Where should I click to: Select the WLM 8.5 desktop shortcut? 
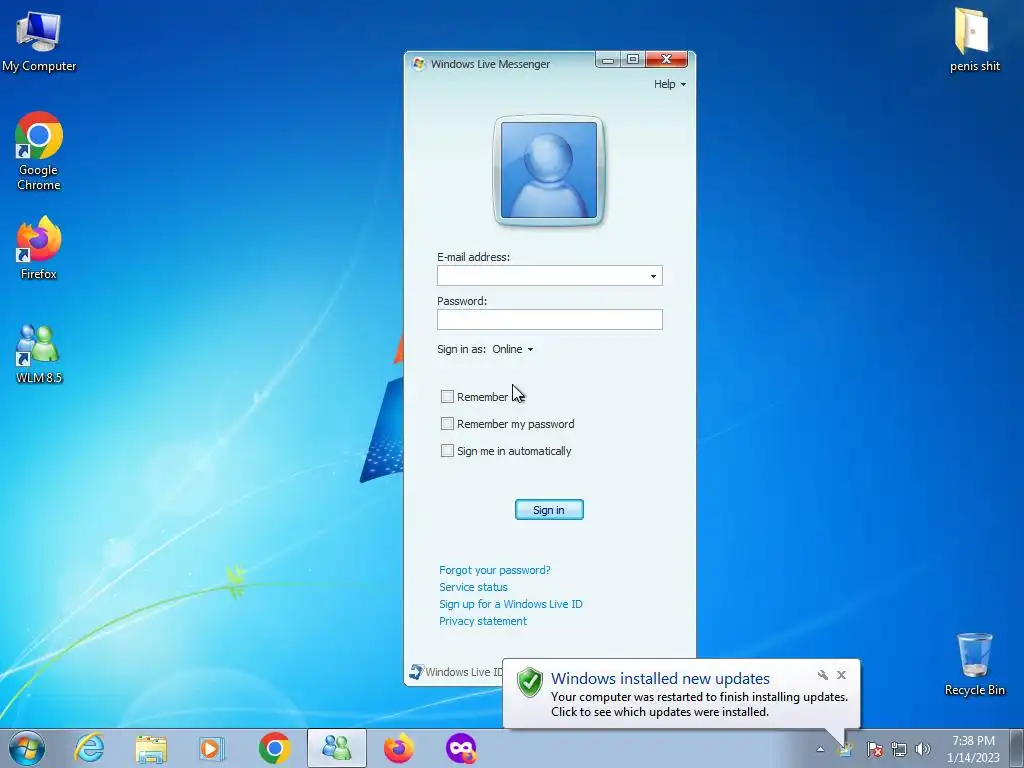click(39, 354)
